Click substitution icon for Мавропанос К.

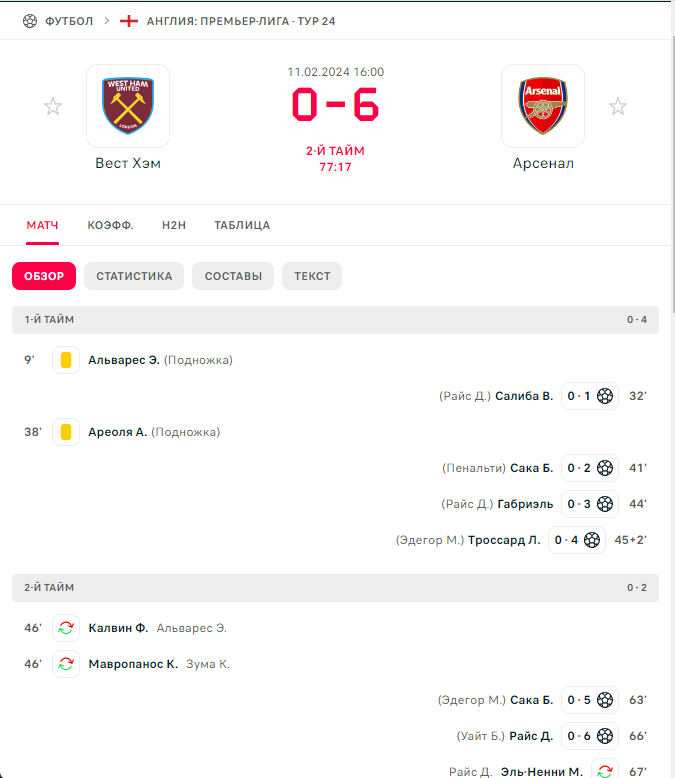(66, 664)
